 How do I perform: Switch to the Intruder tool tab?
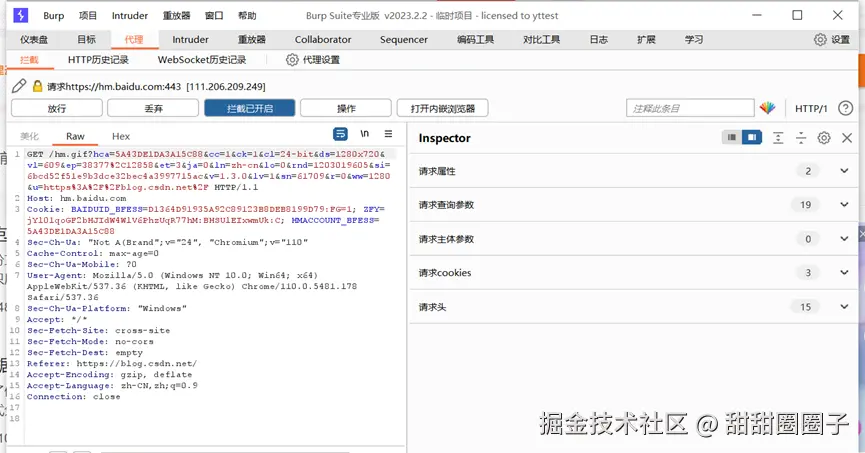(x=190, y=39)
